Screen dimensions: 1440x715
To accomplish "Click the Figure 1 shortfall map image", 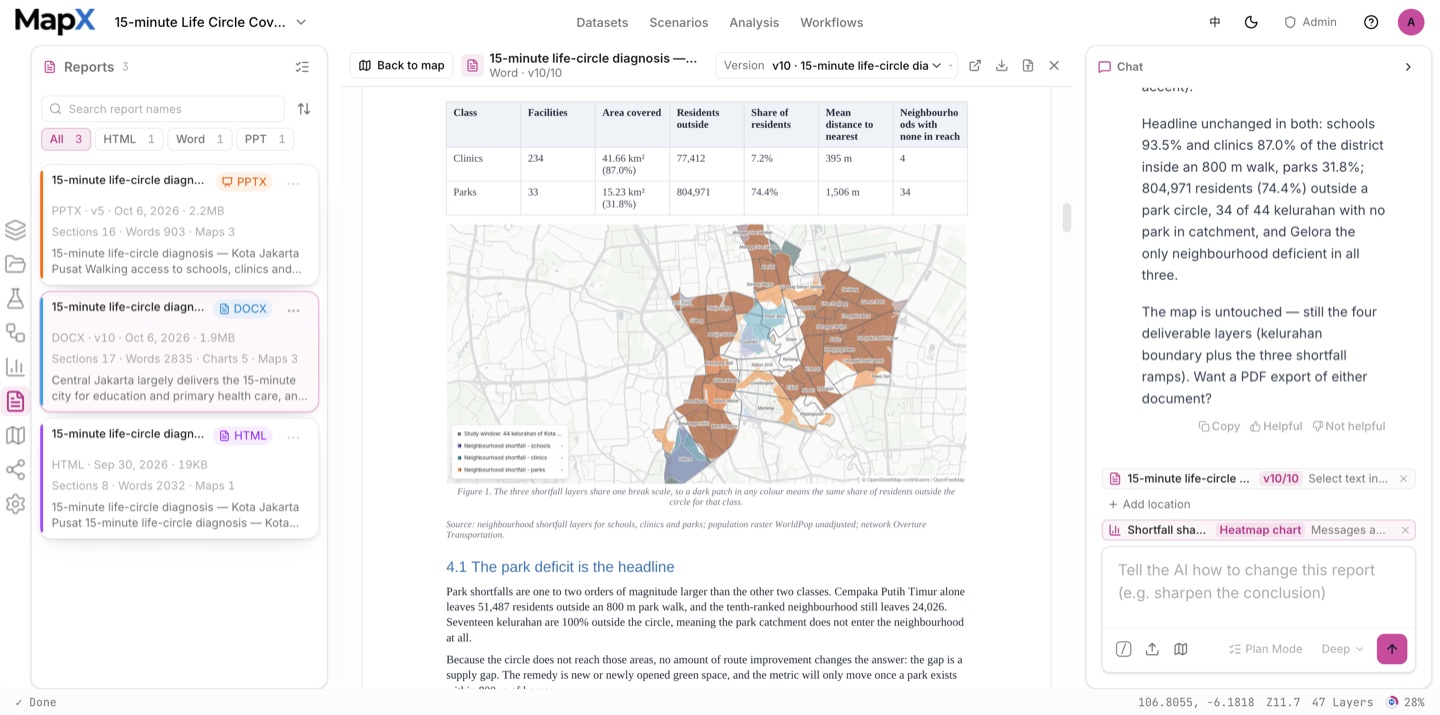I will click(706, 354).
